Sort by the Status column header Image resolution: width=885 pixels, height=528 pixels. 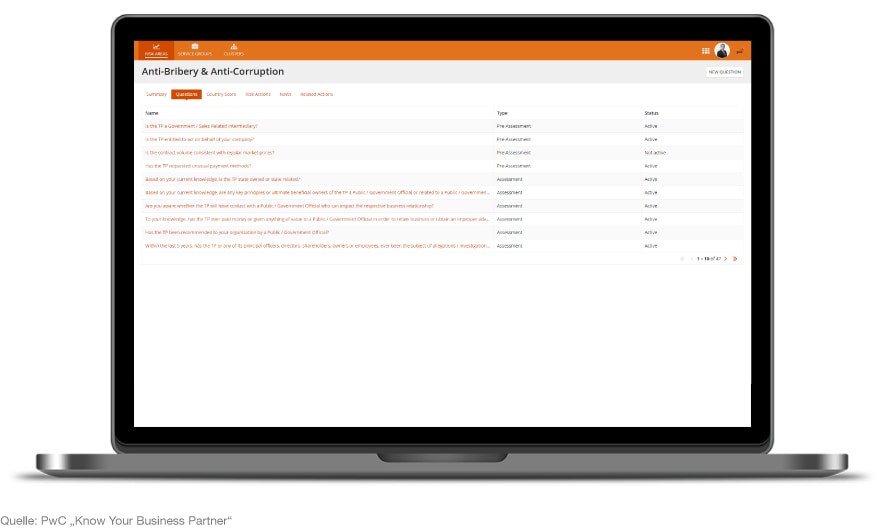tap(651, 113)
